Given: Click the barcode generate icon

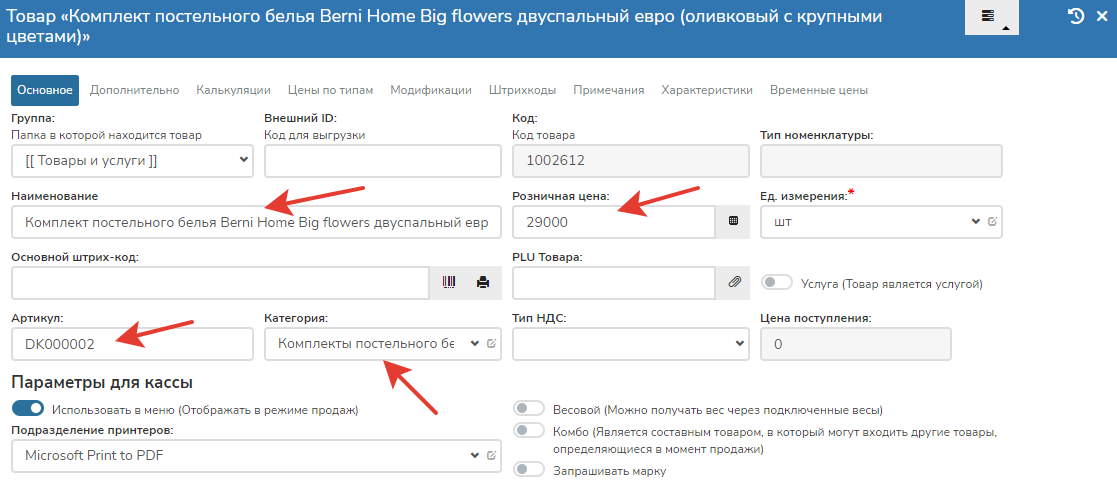Looking at the screenshot, I should coord(448,283).
